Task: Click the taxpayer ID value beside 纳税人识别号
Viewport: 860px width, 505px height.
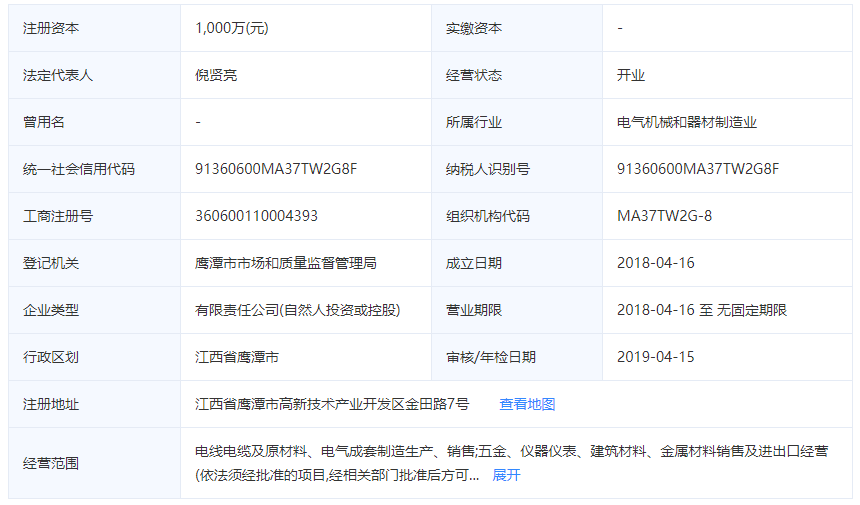Action: pos(698,169)
